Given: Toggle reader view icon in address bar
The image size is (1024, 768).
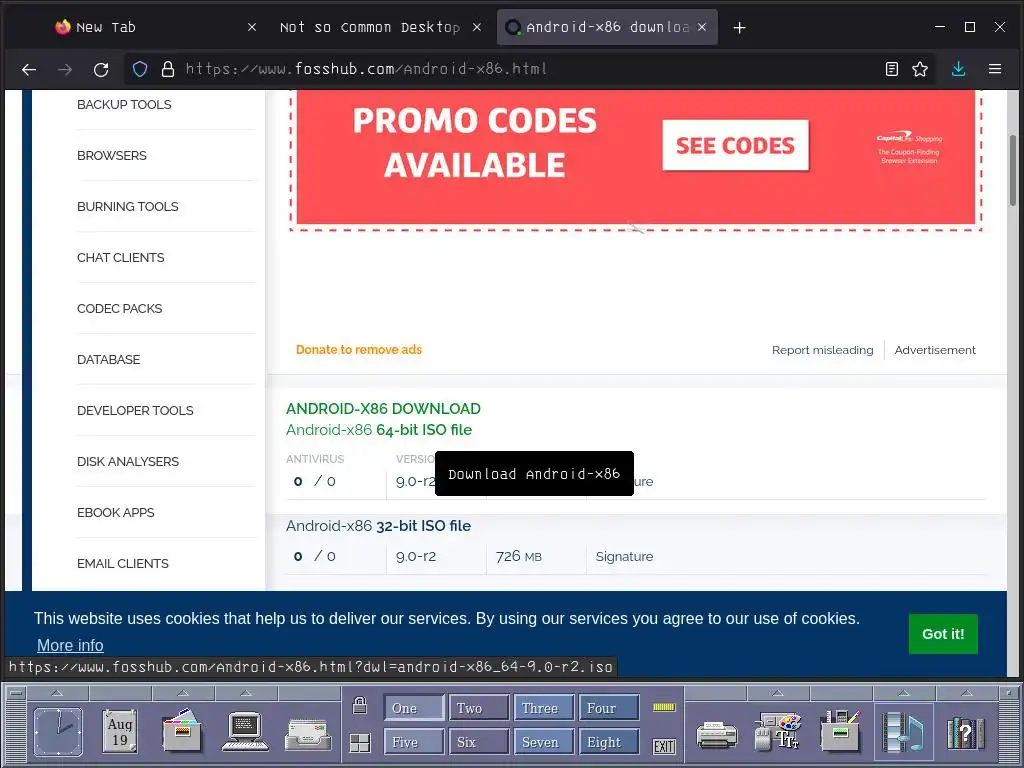Looking at the screenshot, I should pyautogui.click(x=891, y=69).
